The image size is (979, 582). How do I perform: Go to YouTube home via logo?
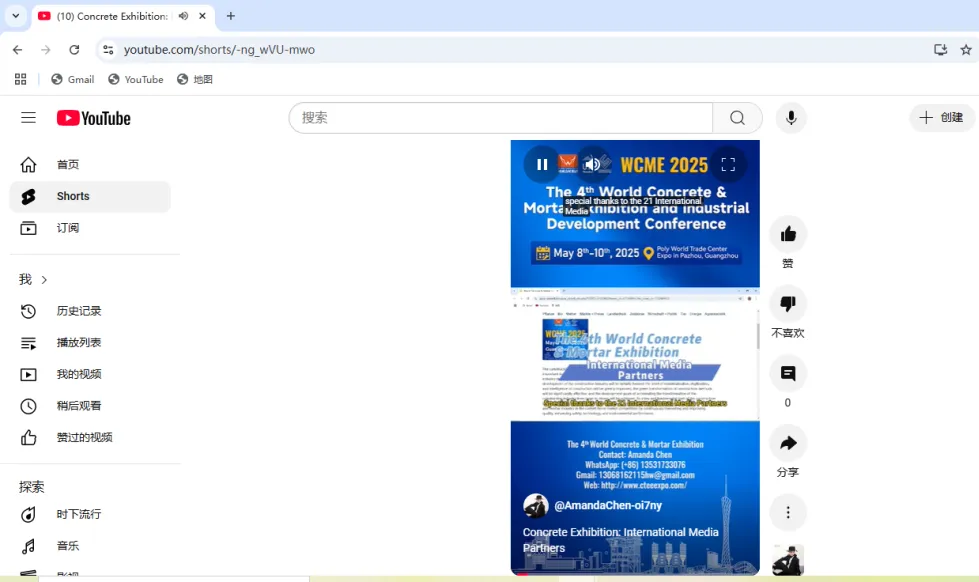point(94,118)
